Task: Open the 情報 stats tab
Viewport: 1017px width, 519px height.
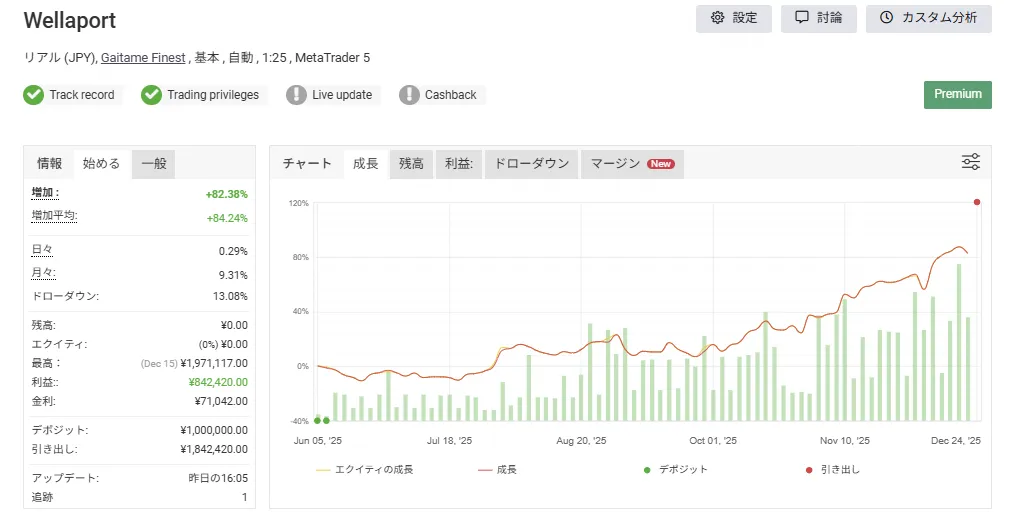Action: click(49, 164)
